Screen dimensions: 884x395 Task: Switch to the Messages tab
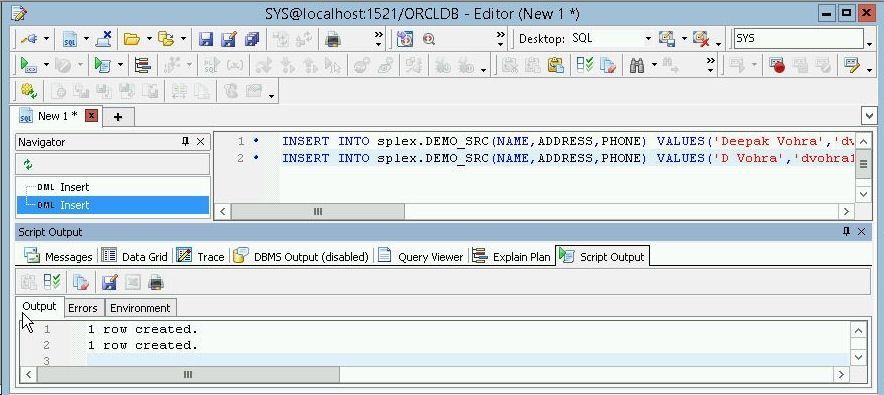pyautogui.click(x=58, y=256)
